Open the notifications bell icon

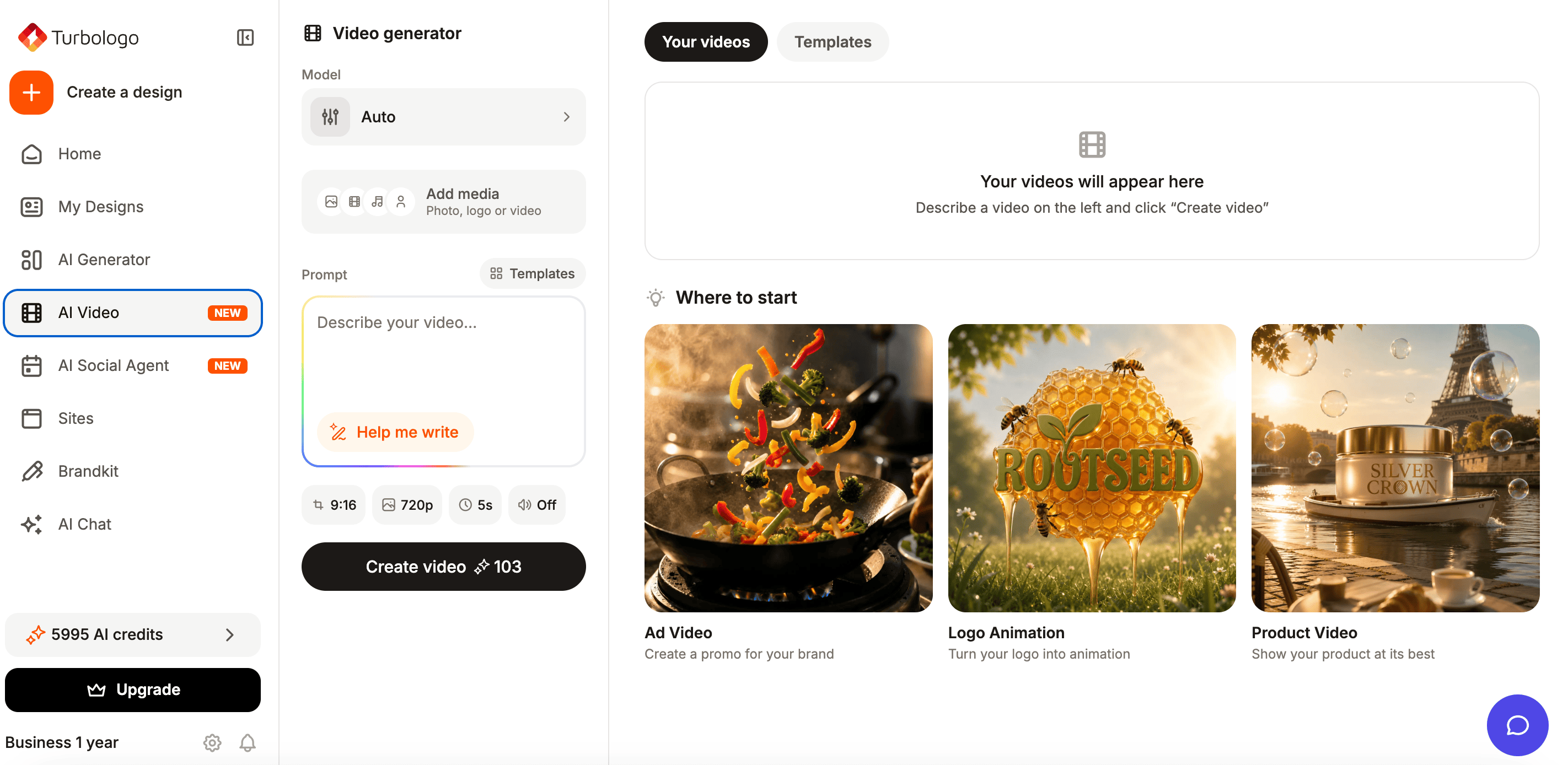click(x=247, y=742)
